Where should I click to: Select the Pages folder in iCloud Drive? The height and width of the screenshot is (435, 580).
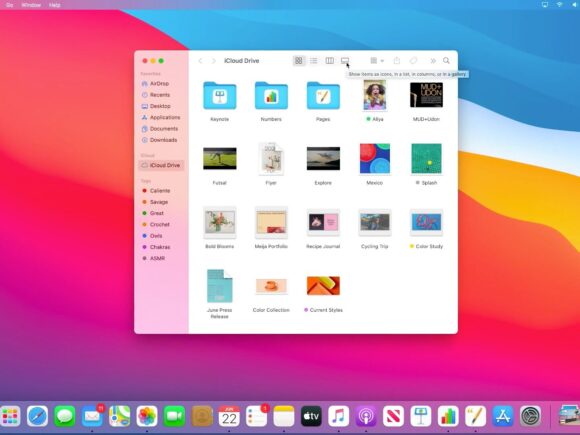click(323, 96)
